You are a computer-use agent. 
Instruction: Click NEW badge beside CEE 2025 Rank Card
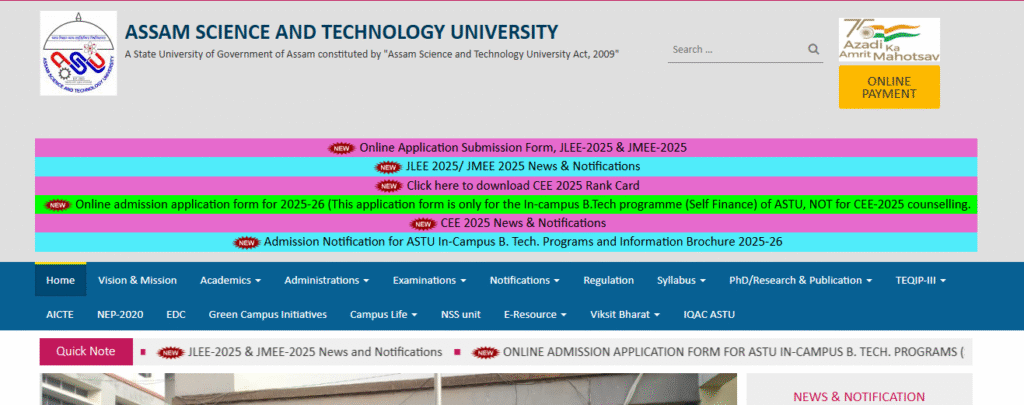pyautogui.click(x=389, y=186)
